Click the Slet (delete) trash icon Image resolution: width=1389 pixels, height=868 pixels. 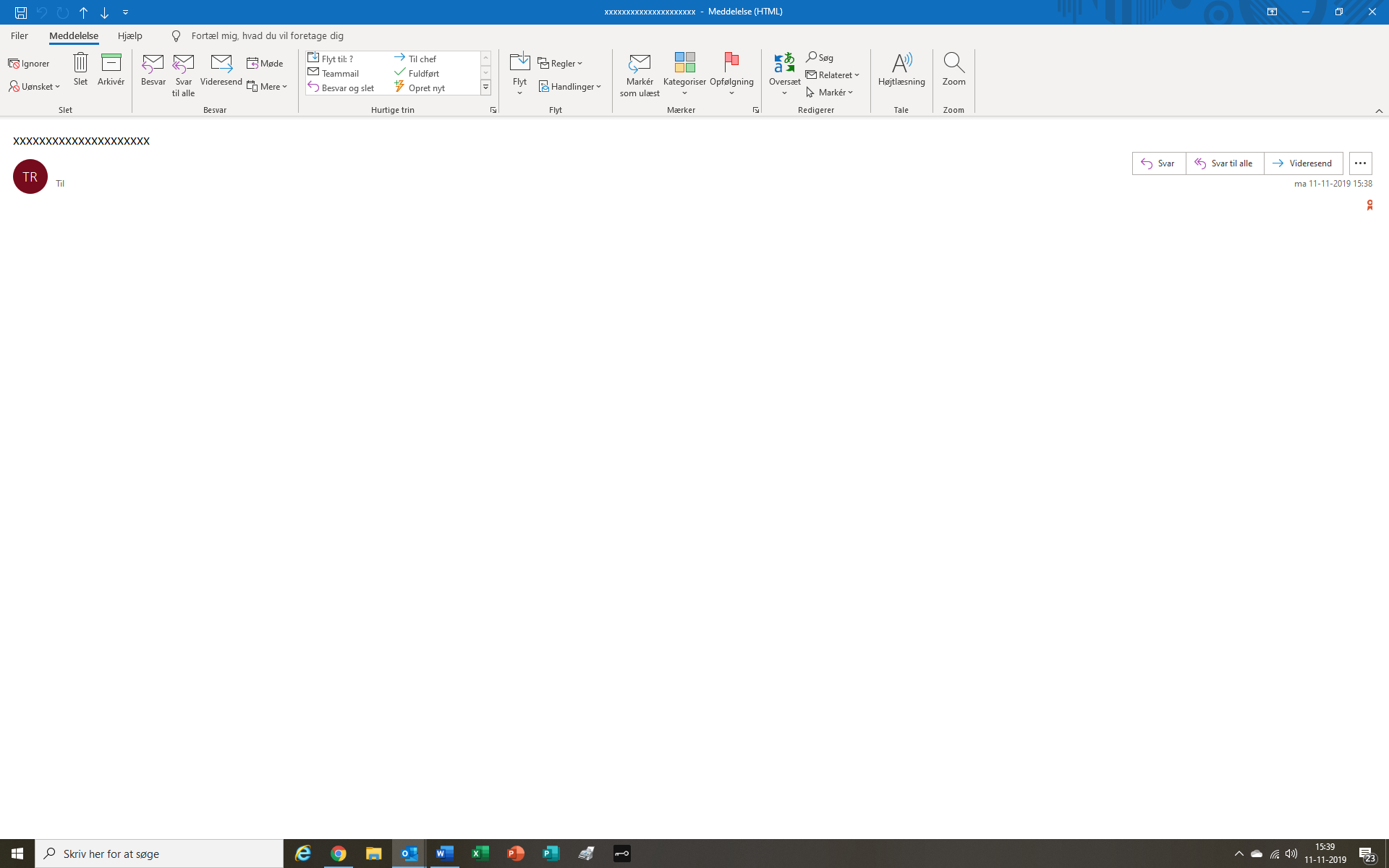click(x=80, y=63)
